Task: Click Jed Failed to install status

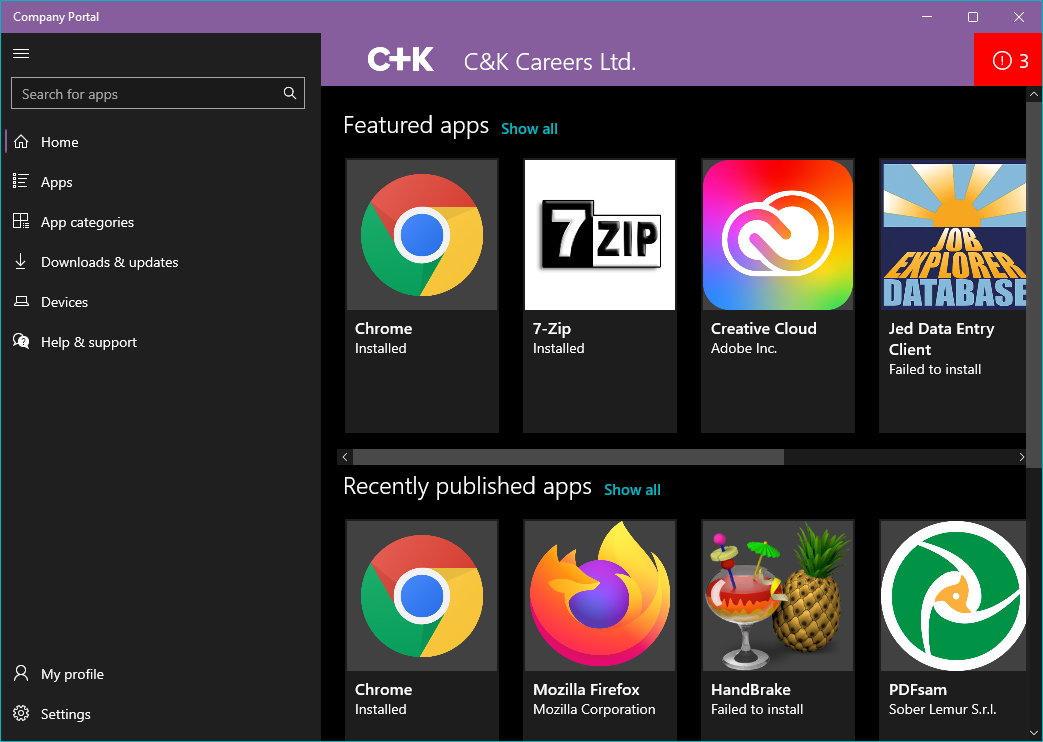Action: [935, 369]
